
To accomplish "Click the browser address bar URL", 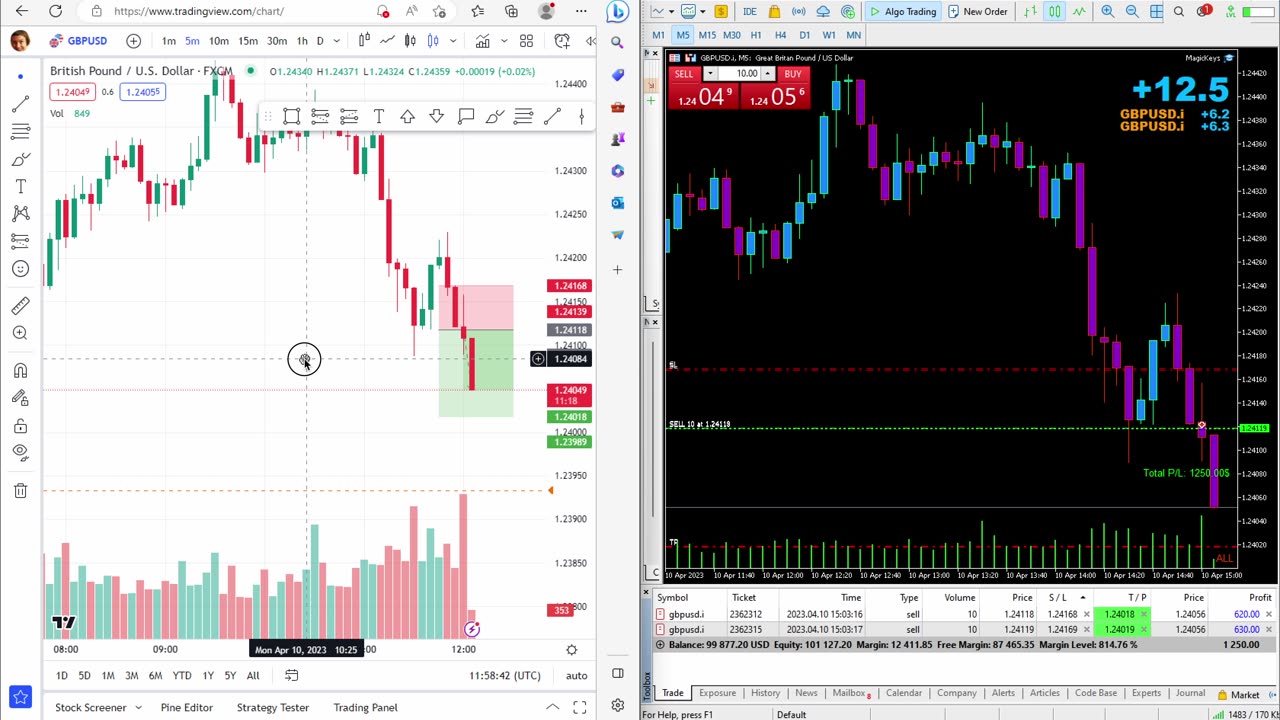I will tap(199, 11).
